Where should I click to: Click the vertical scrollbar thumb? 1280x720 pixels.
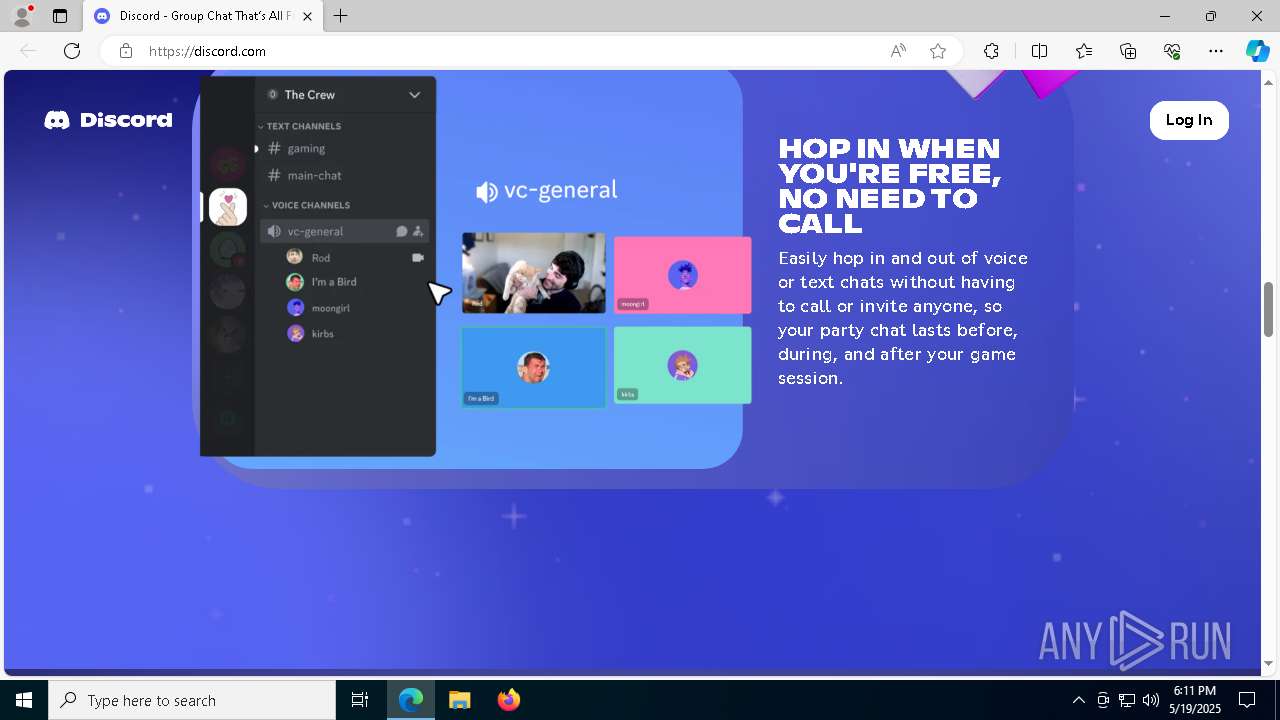[1269, 309]
